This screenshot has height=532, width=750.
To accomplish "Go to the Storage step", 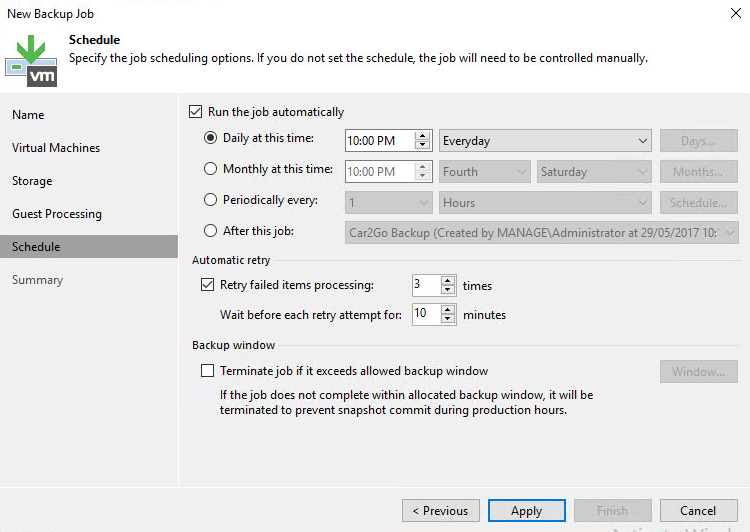I will coord(32,181).
